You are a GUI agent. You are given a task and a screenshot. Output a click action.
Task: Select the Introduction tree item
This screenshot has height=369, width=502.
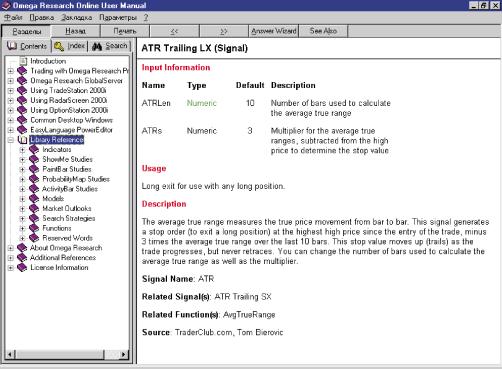click(48, 61)
